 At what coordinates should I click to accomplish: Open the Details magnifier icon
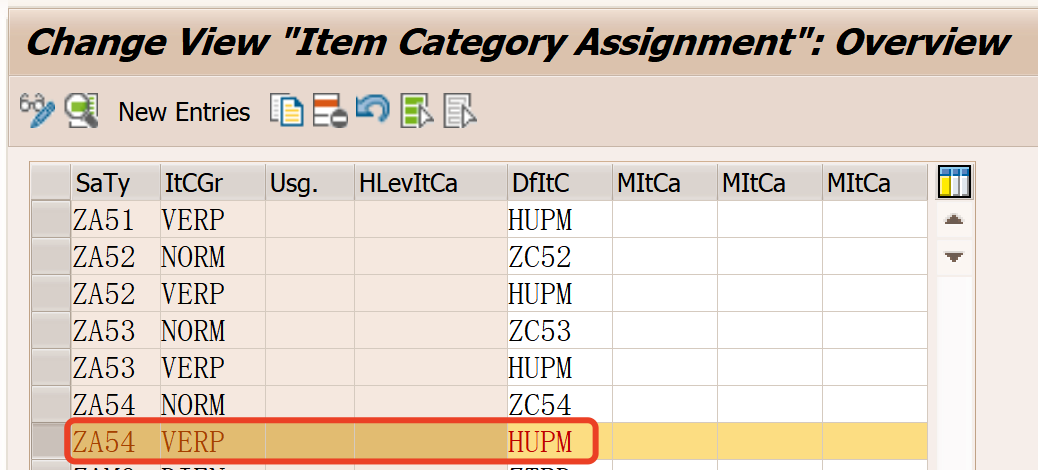pyautogui.click(x=81, y=111)
